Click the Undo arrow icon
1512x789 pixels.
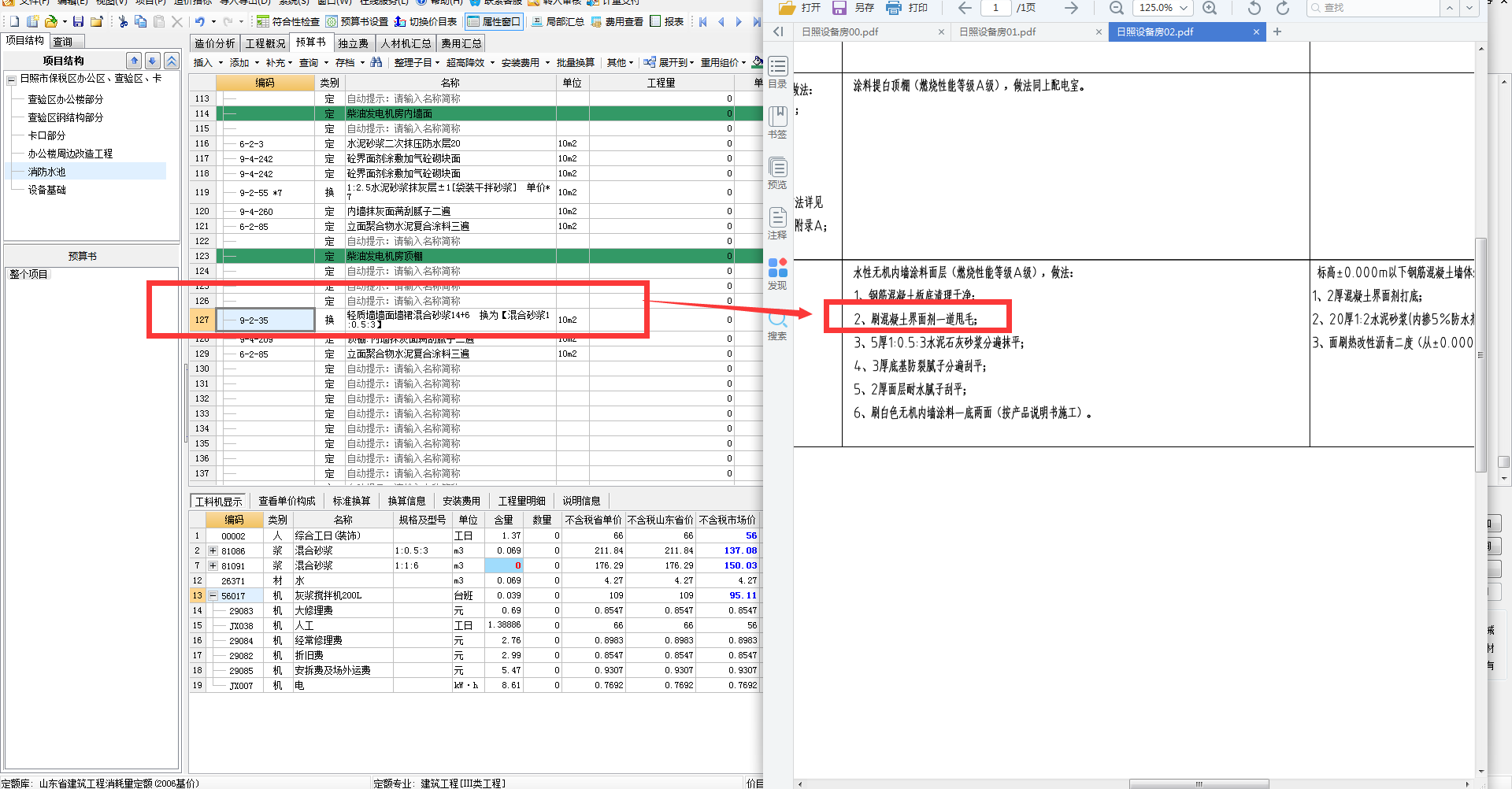point(200,22)
